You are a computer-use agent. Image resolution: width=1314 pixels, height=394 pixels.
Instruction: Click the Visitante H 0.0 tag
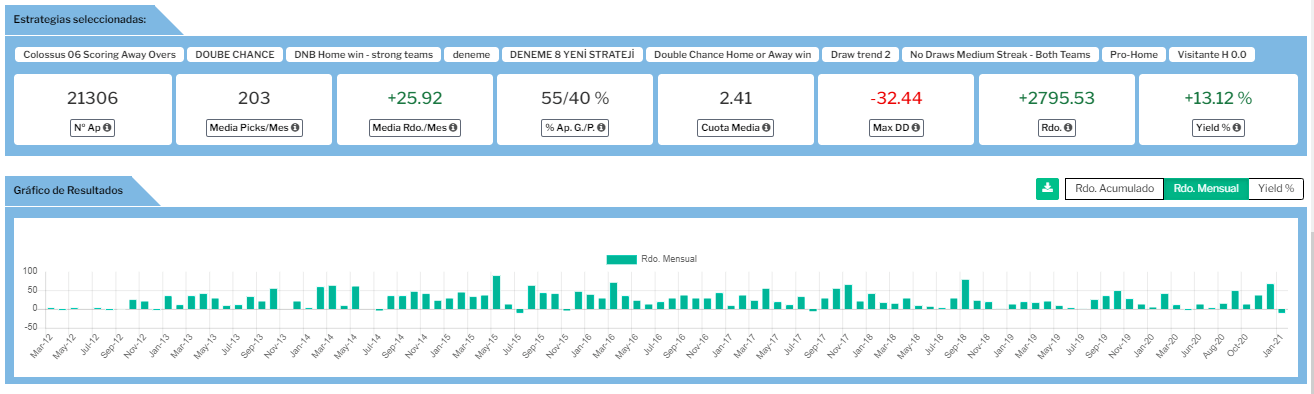(1212, 54)
